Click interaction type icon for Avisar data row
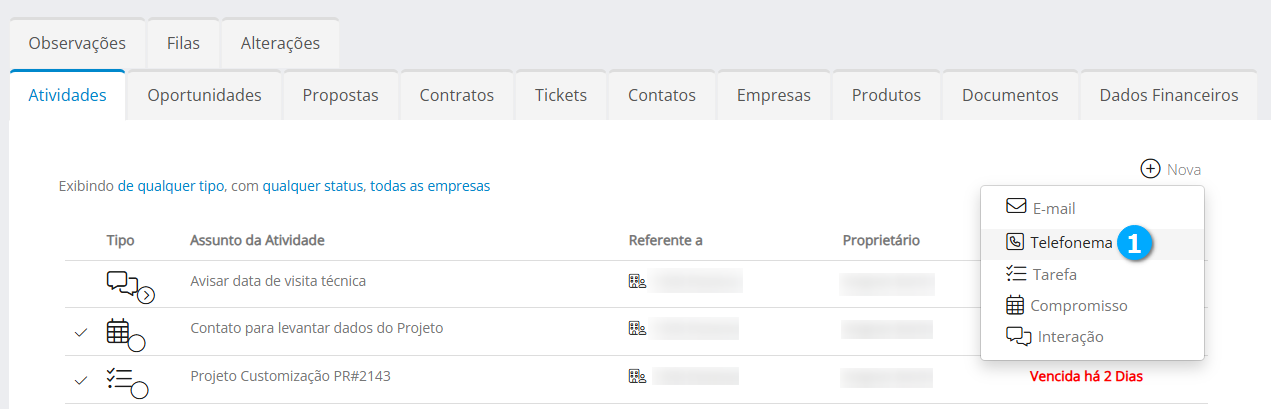The image size is (1271, 409). 125,284
